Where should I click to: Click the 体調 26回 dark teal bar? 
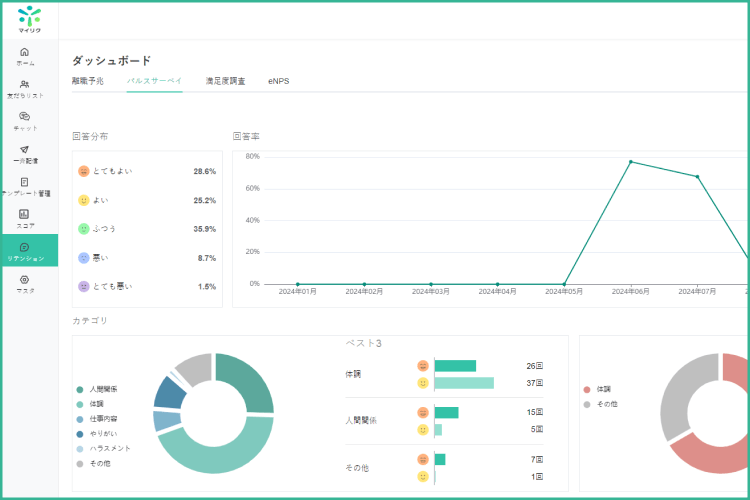tap(455, 366)
